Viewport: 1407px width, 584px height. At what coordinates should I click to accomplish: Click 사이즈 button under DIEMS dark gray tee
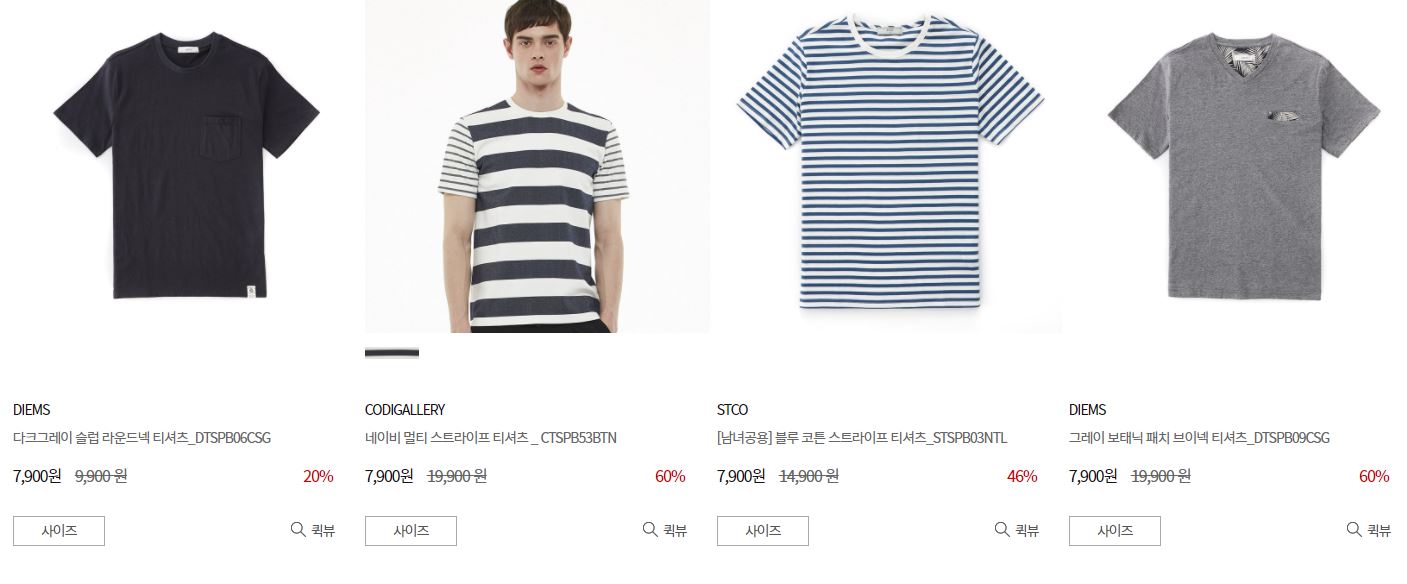click(x=59, y=531)
